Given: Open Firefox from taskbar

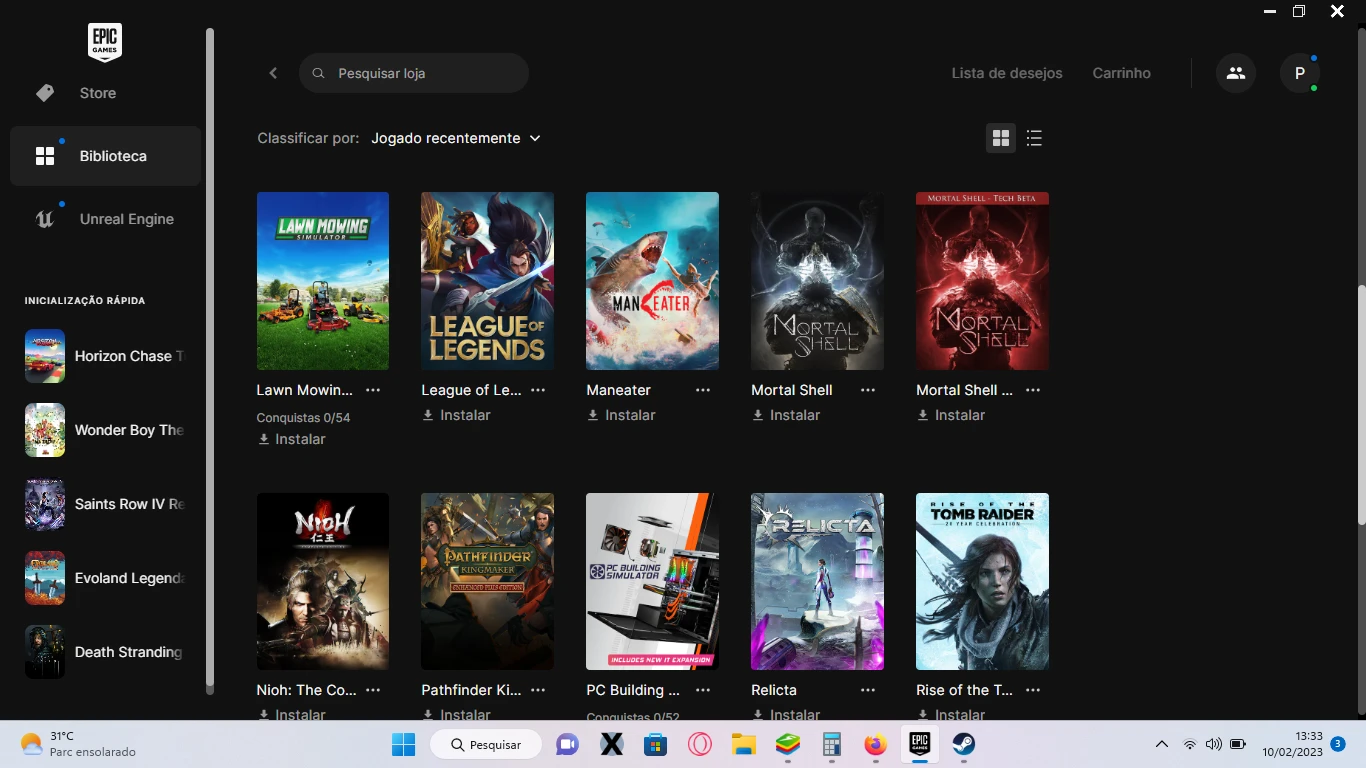Looking at the screenshot, I should click(876, 744).
